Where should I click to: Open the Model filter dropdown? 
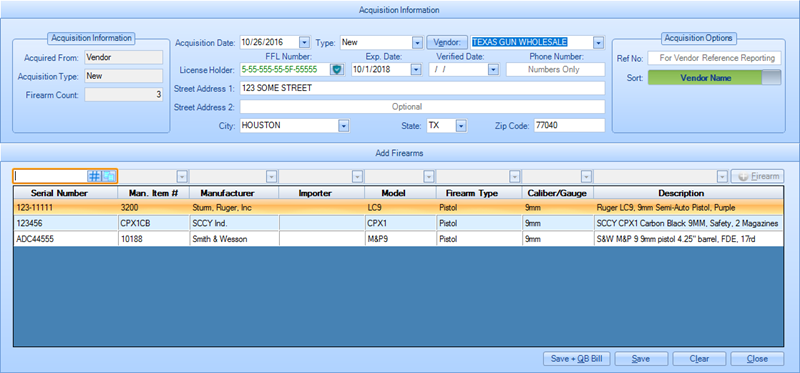coord(429,177)
